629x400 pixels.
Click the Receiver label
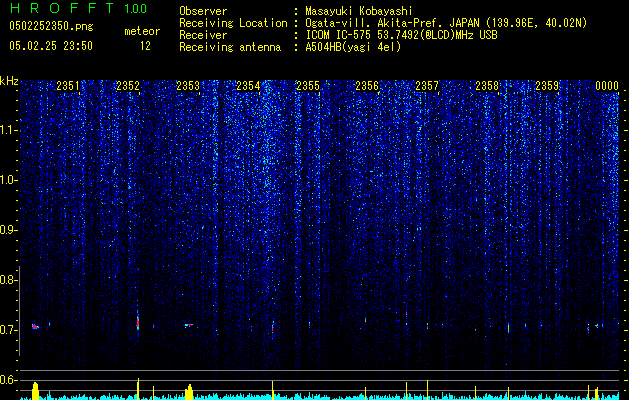[203, 35]
